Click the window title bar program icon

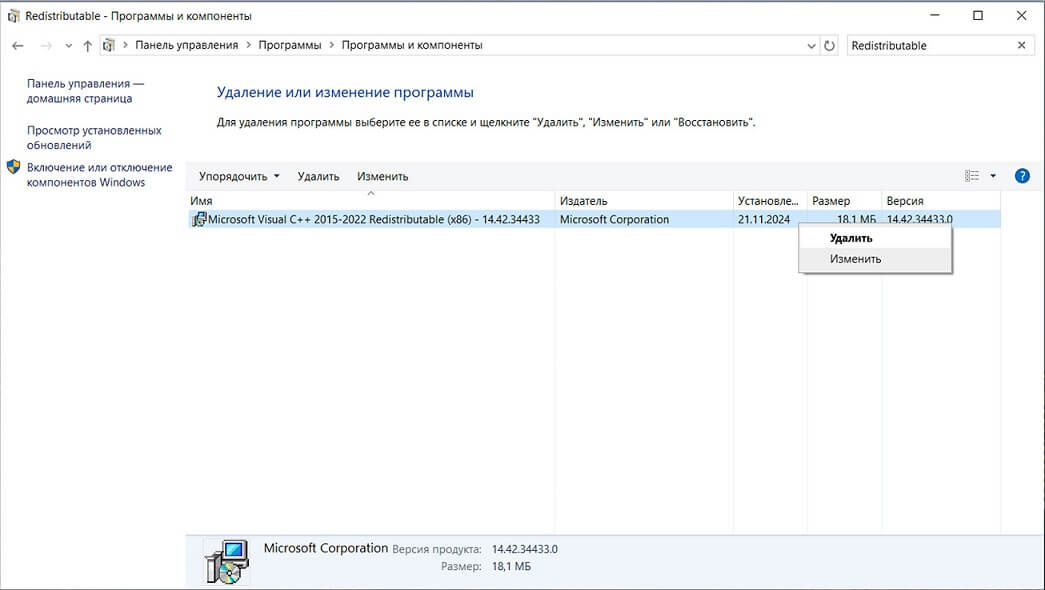13,15
